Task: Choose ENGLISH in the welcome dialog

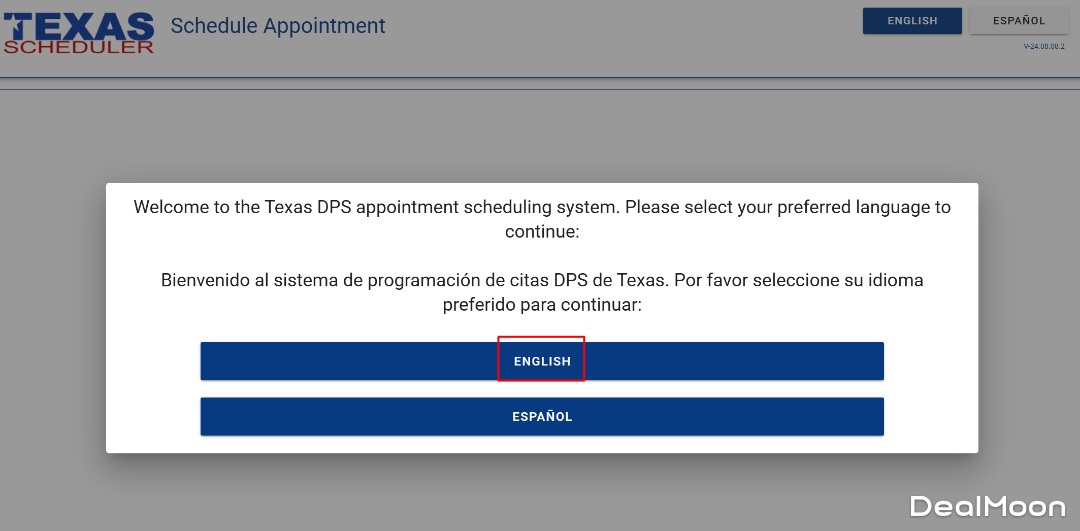Action: pyautogui.click(x=542, y=361)
